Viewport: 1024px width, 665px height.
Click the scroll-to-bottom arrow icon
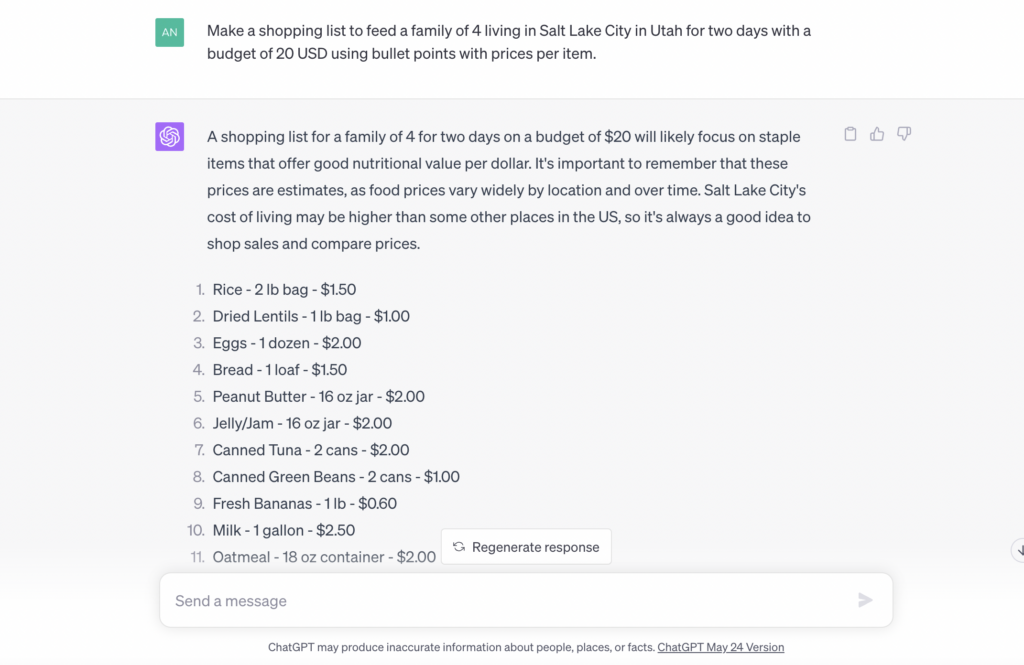(1018, 549)
